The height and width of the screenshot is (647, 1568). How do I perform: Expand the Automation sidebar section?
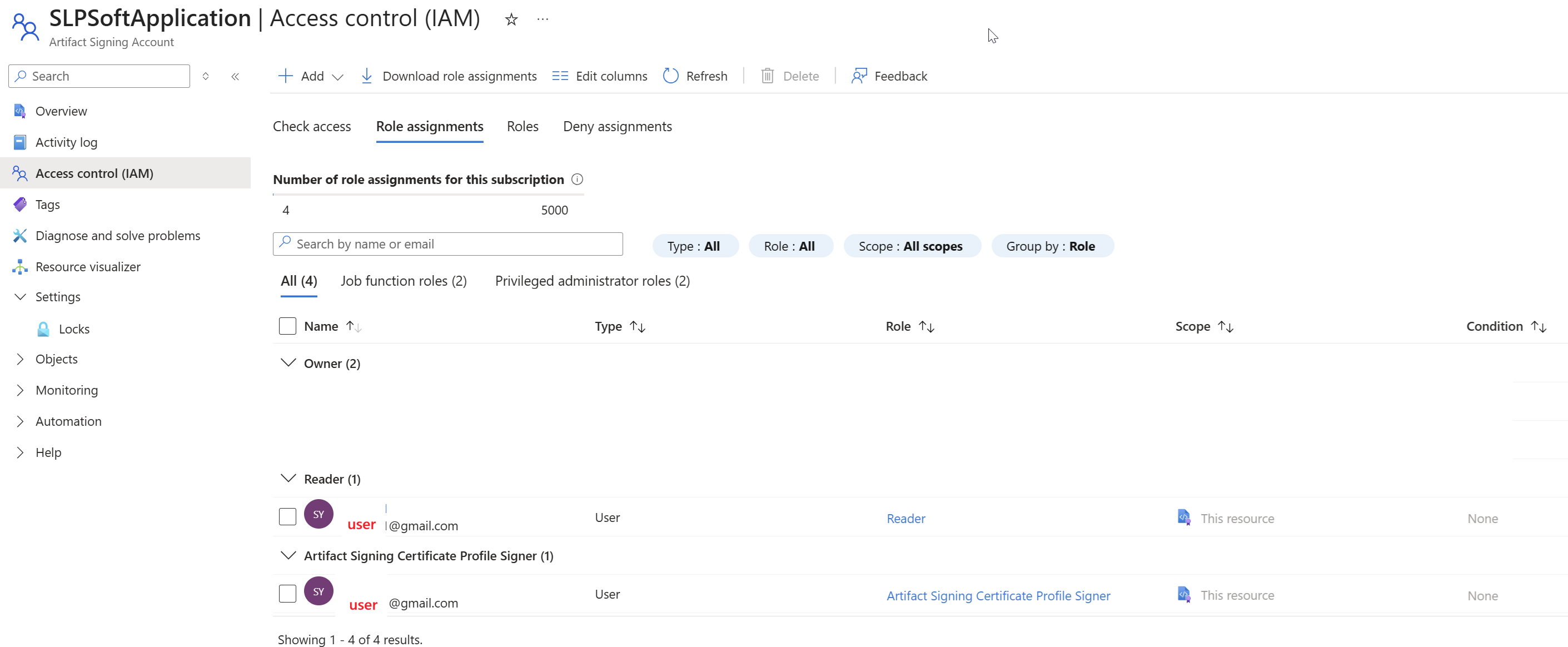(19, 421)
